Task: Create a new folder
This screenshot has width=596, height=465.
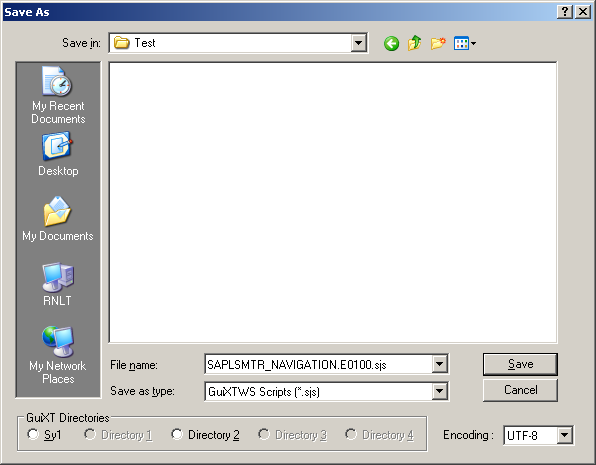Action: point(438,43)
